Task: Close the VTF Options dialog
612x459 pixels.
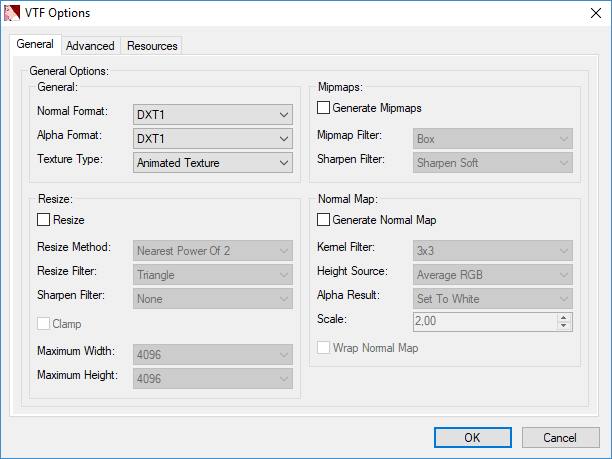Action: point(588,13)
